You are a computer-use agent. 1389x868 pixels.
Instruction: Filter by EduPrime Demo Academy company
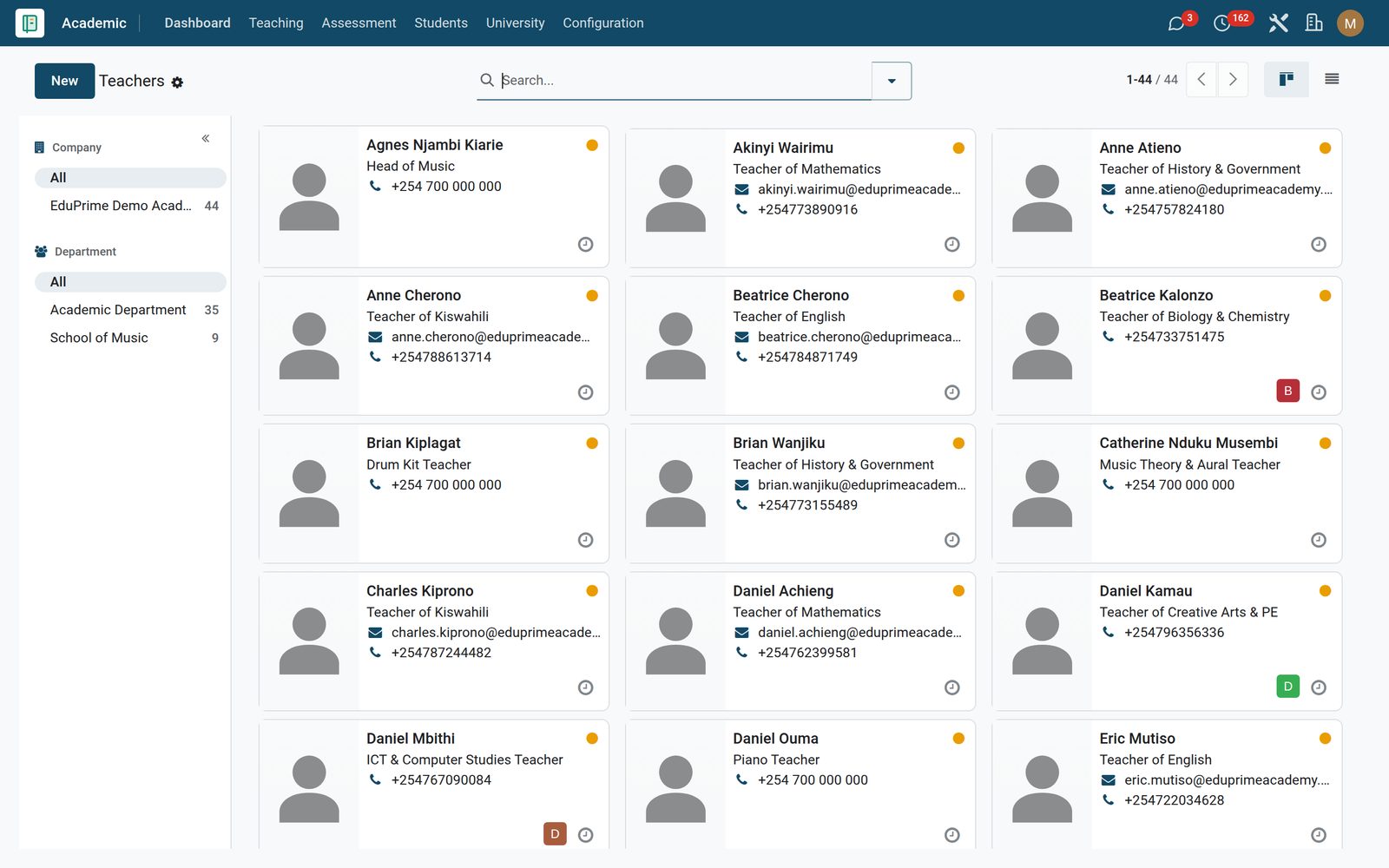[x=130, y=206]
